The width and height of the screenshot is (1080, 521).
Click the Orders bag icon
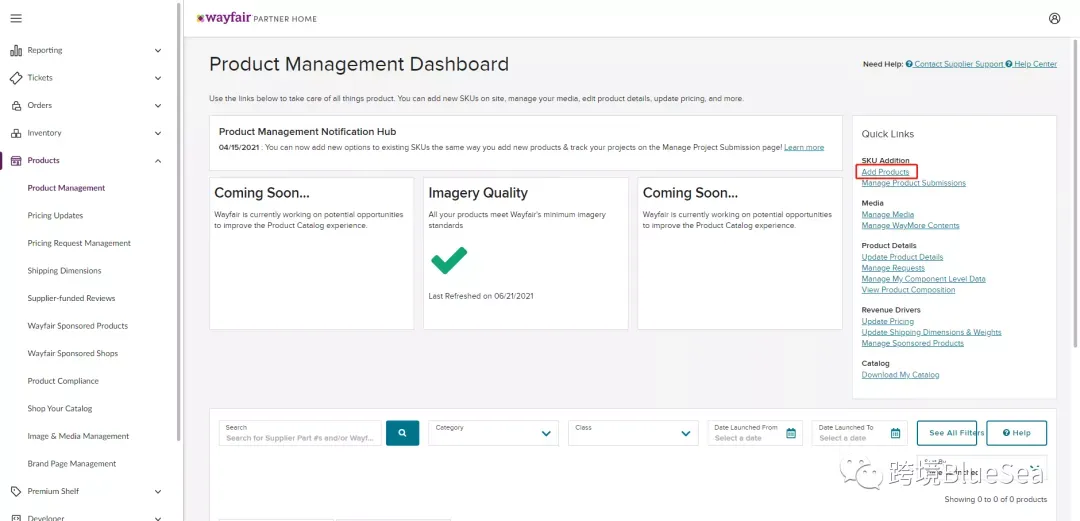point(16,105)
